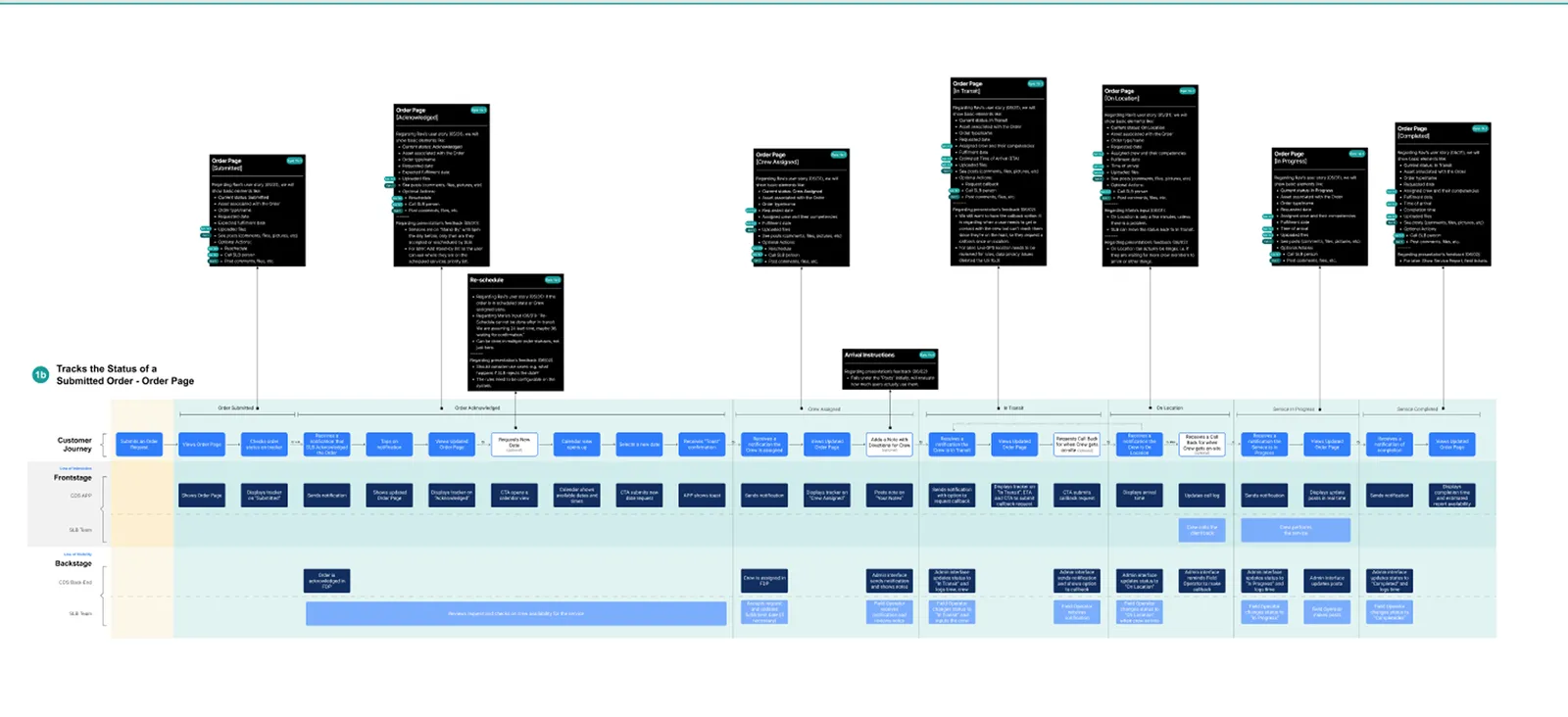Select the frontstage "Shows Order Page" card
Viewport: 1568px width, 717px height.
click(202, 496)
